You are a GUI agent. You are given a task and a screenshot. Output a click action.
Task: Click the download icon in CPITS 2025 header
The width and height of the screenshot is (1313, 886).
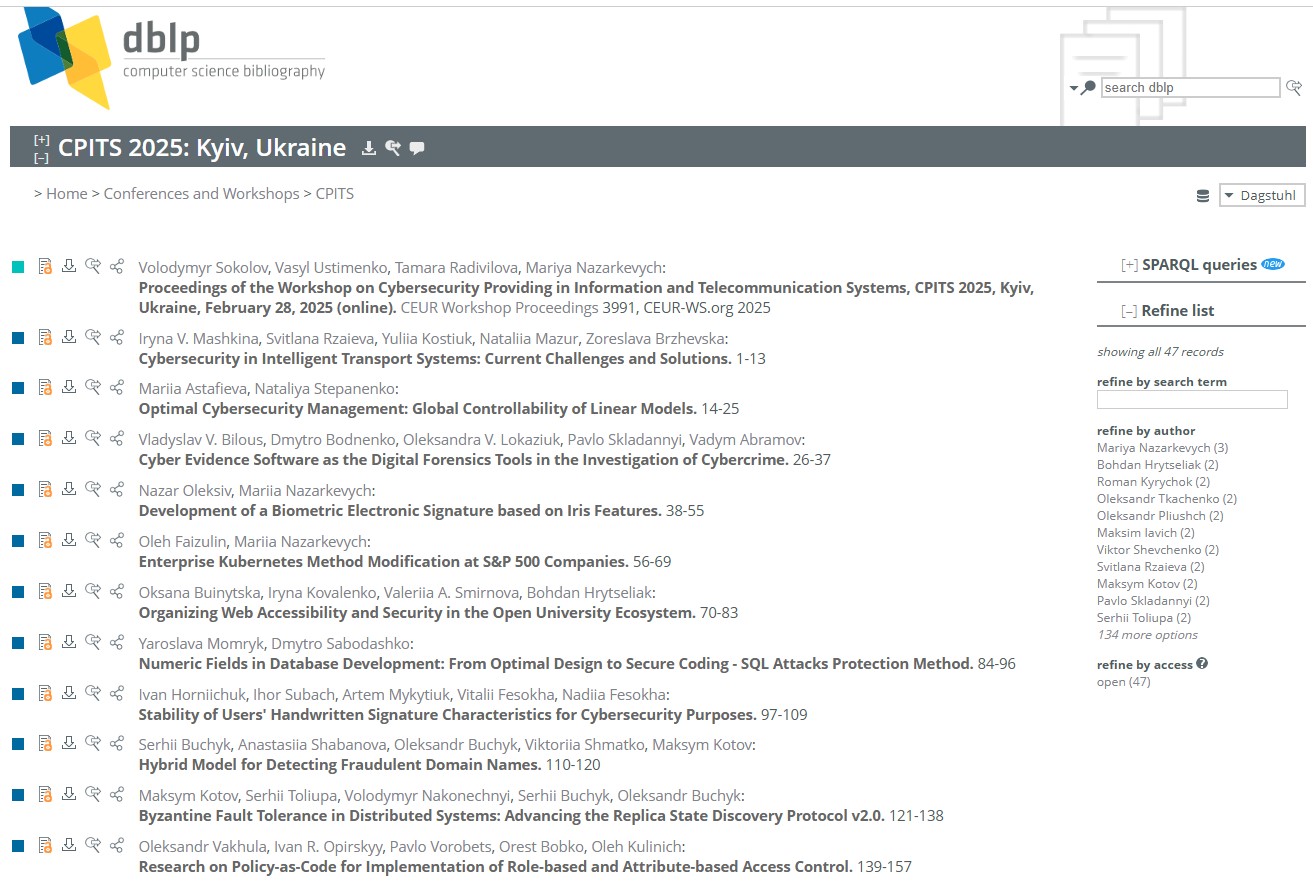tap(369, 148)
